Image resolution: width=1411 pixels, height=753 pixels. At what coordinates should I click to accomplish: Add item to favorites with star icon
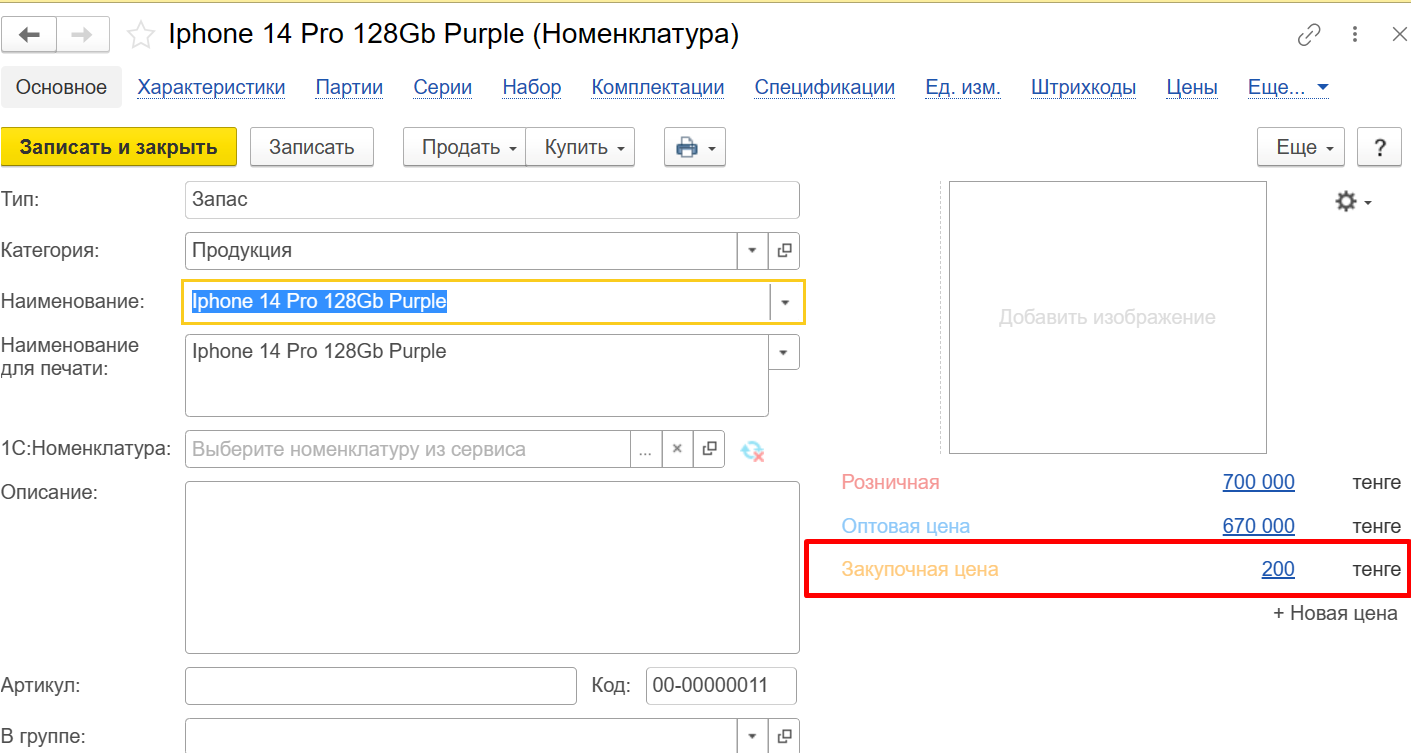[141, 36]
